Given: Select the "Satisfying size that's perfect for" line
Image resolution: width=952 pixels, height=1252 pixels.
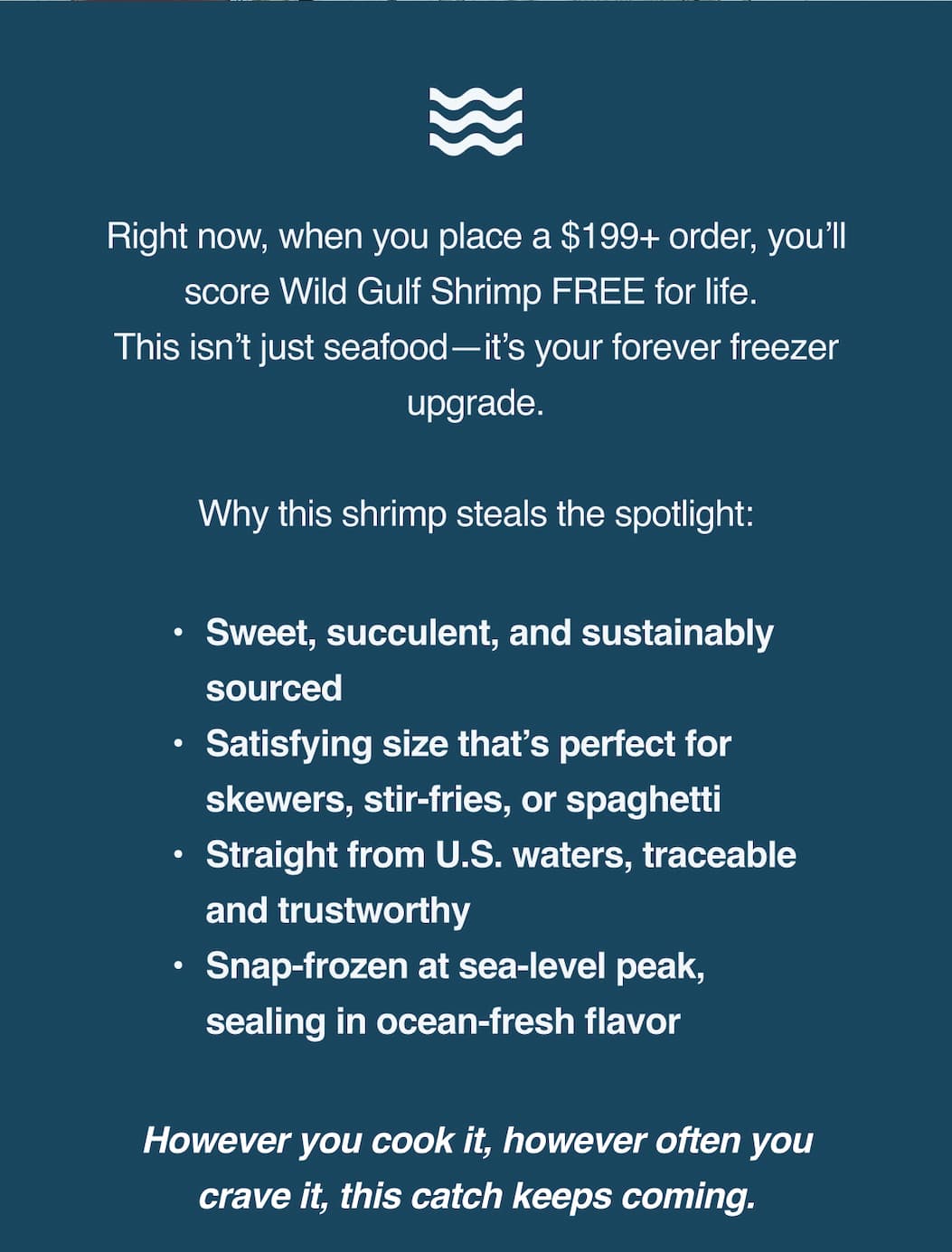Looking at the screenshot, I should coord(468,744).
